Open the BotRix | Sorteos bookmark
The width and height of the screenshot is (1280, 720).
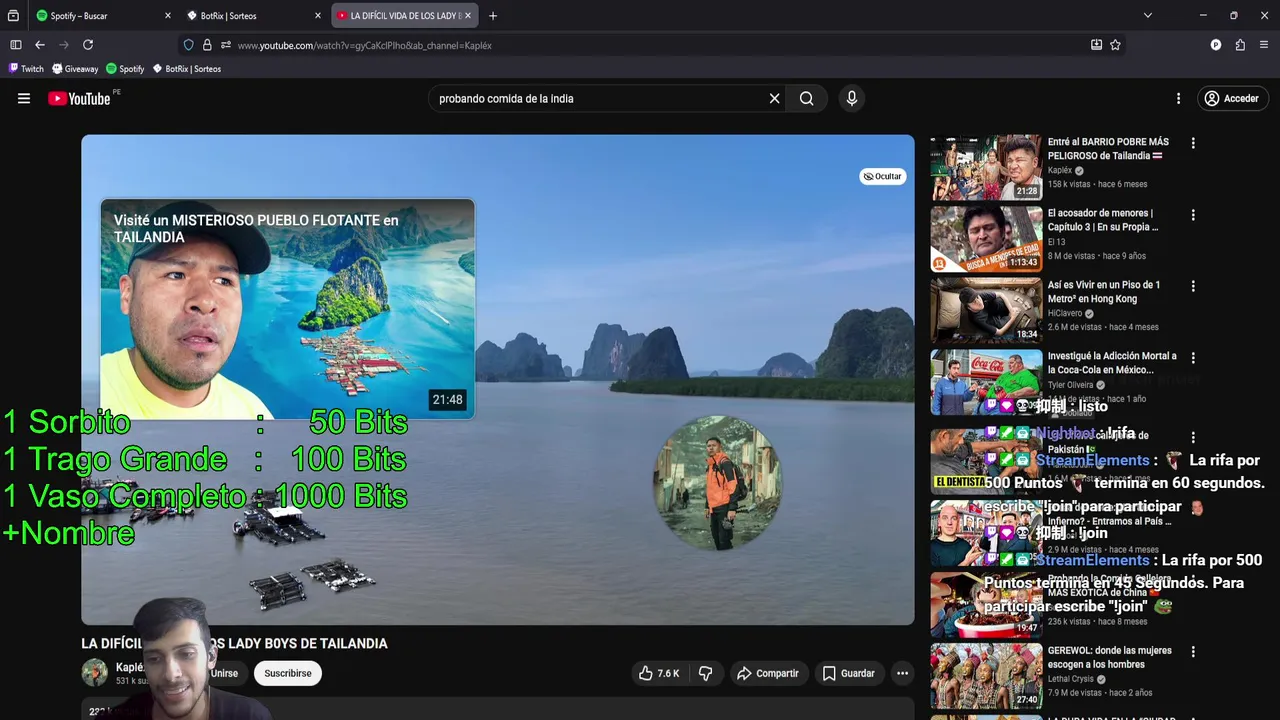187,69
